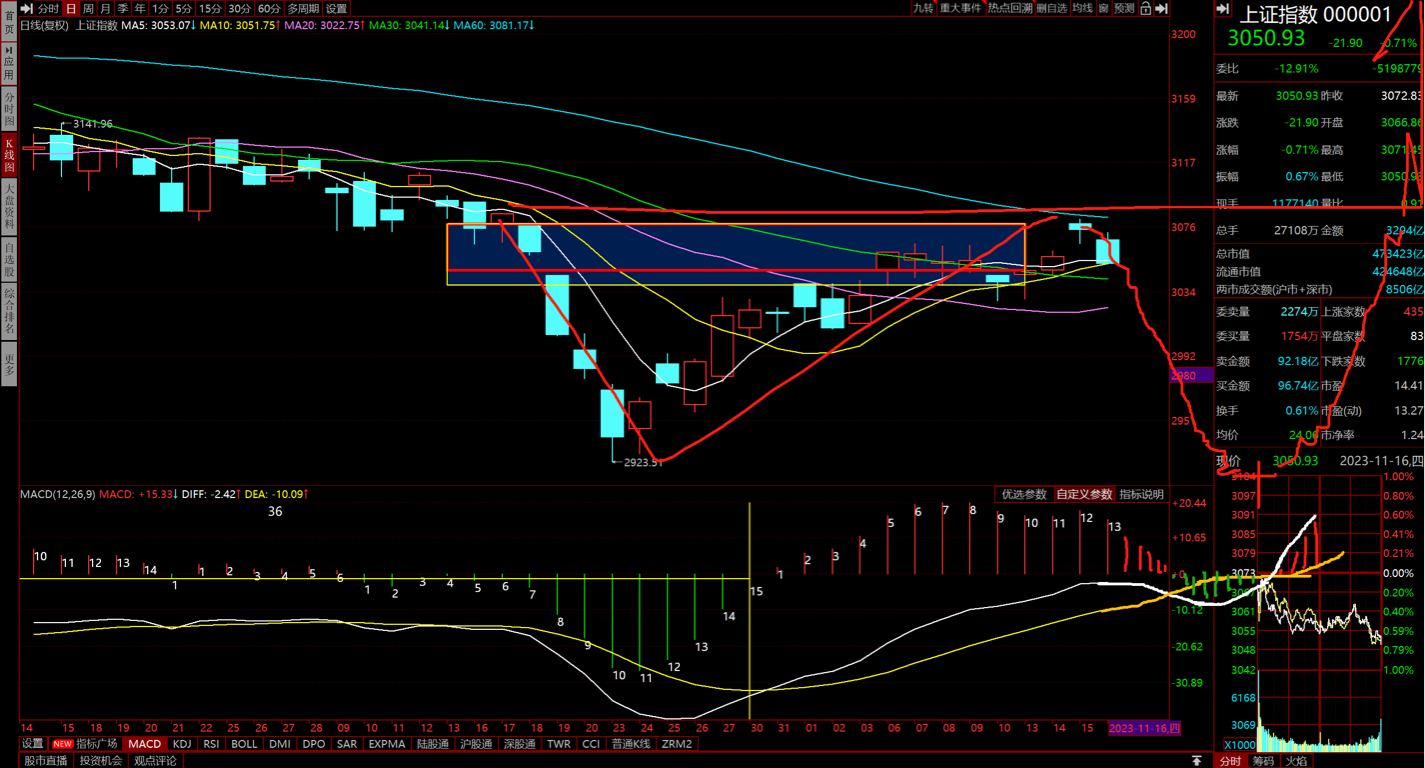
Task: Select the KDJ indicator tab
Action: point(182,744)
